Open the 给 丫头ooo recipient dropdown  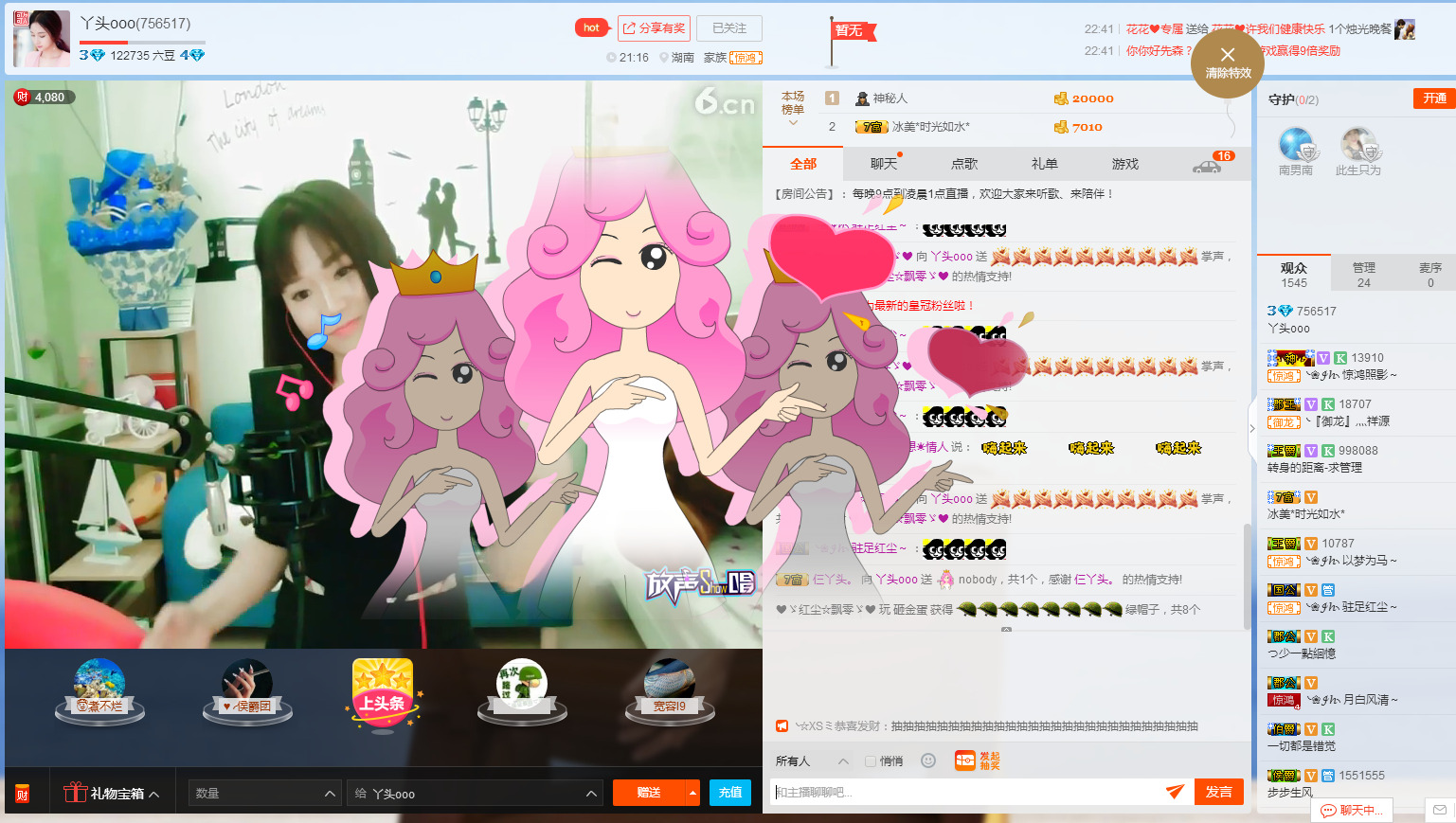[475, 794]
